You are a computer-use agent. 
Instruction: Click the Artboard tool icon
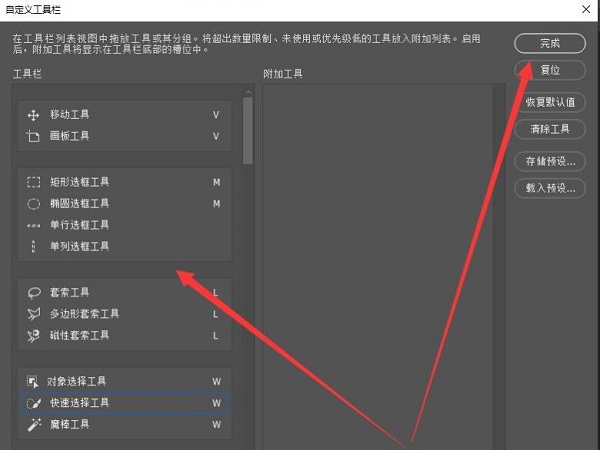(33, 136)
